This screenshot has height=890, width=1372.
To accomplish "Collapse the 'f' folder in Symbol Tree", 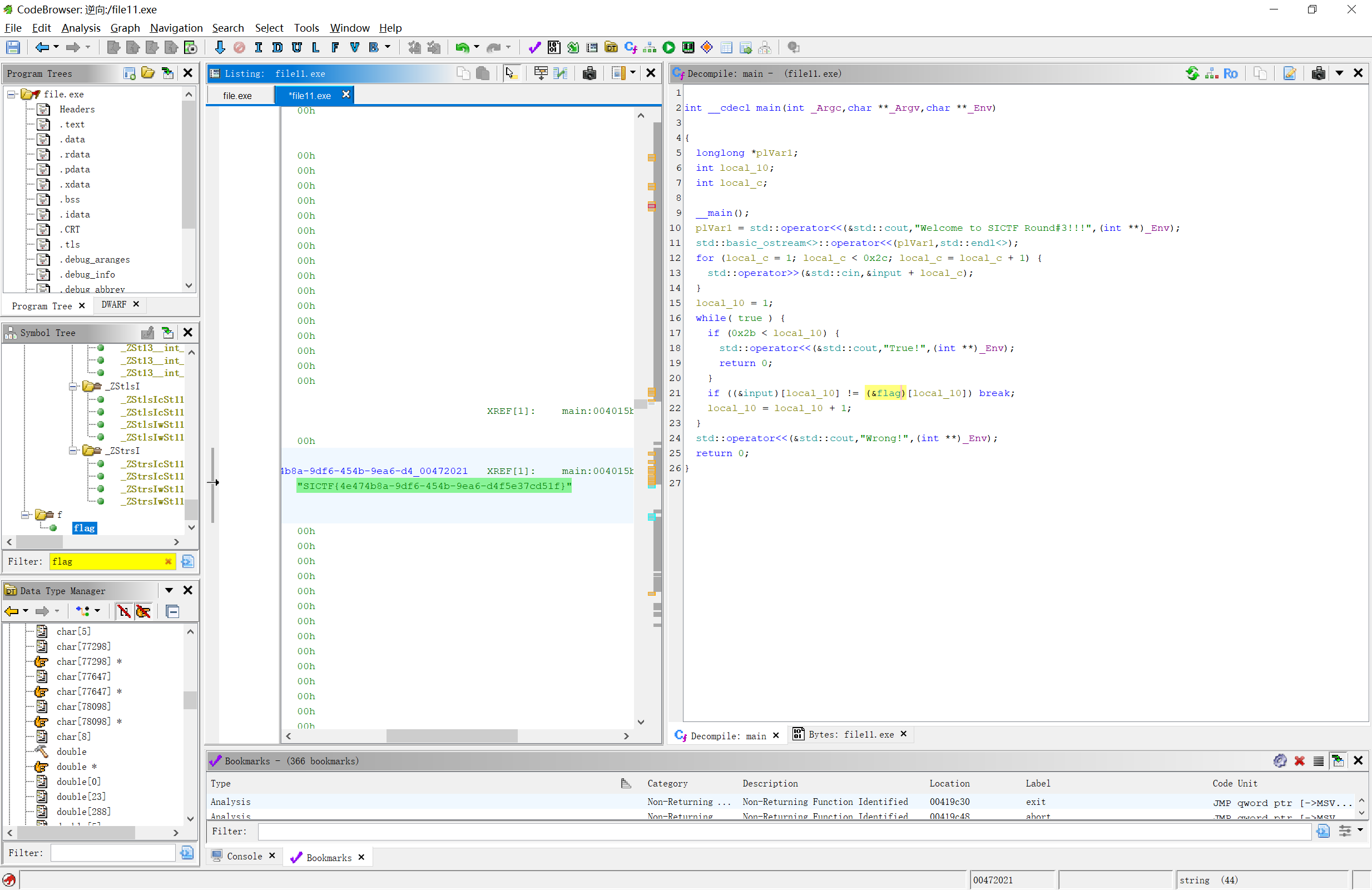I will (26, 515).
